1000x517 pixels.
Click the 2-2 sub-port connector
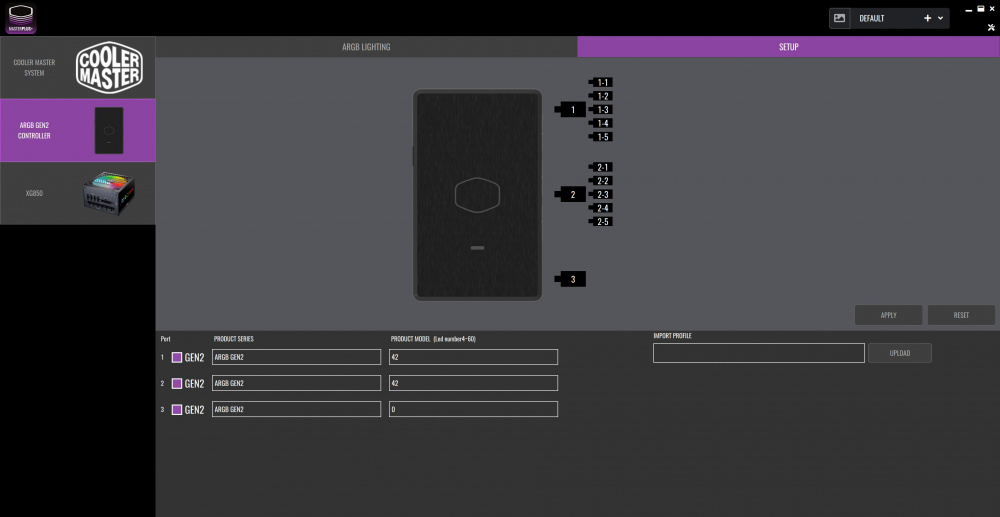pyautogui.click(x=601, y=180)
